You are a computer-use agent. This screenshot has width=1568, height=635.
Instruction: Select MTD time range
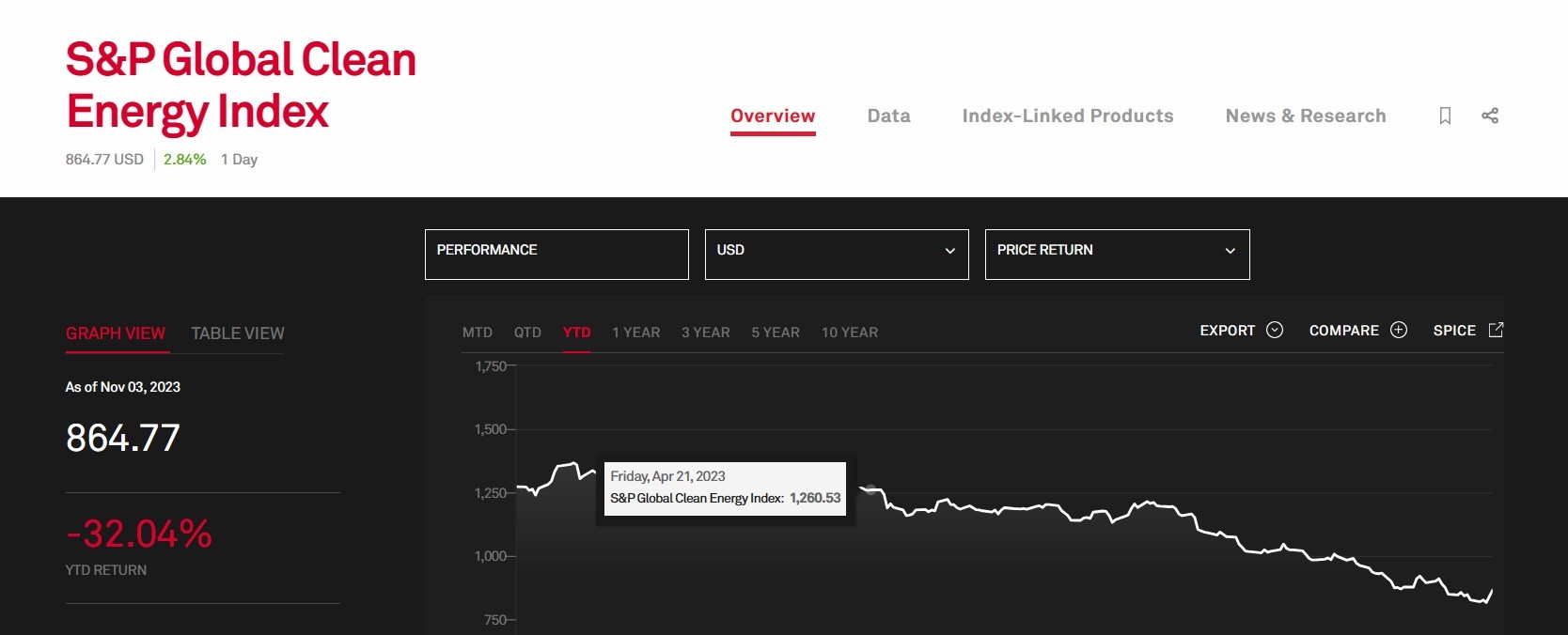click(x=478, y=333)
